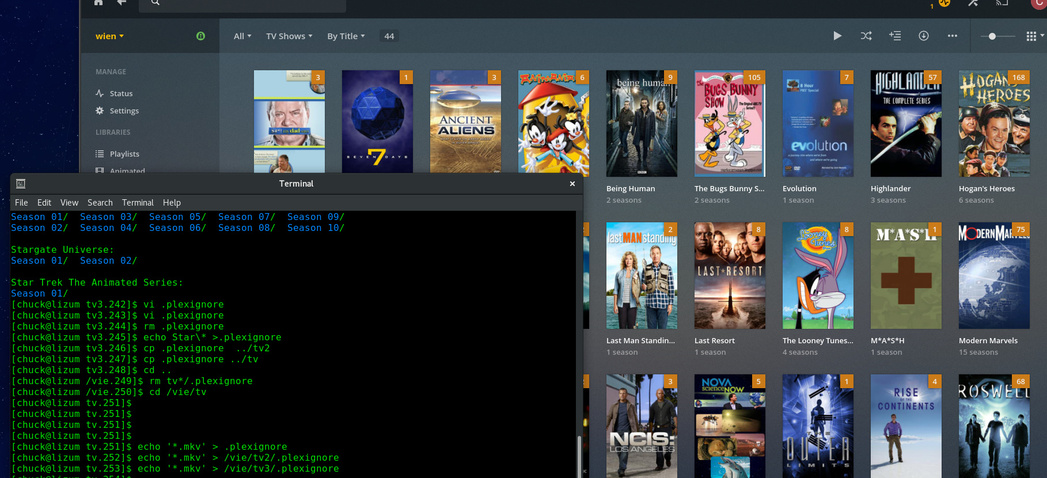This screenshot has height=478, width=1047.
Task: Open the Terminal File menu
Action: (x=21, y=202)
